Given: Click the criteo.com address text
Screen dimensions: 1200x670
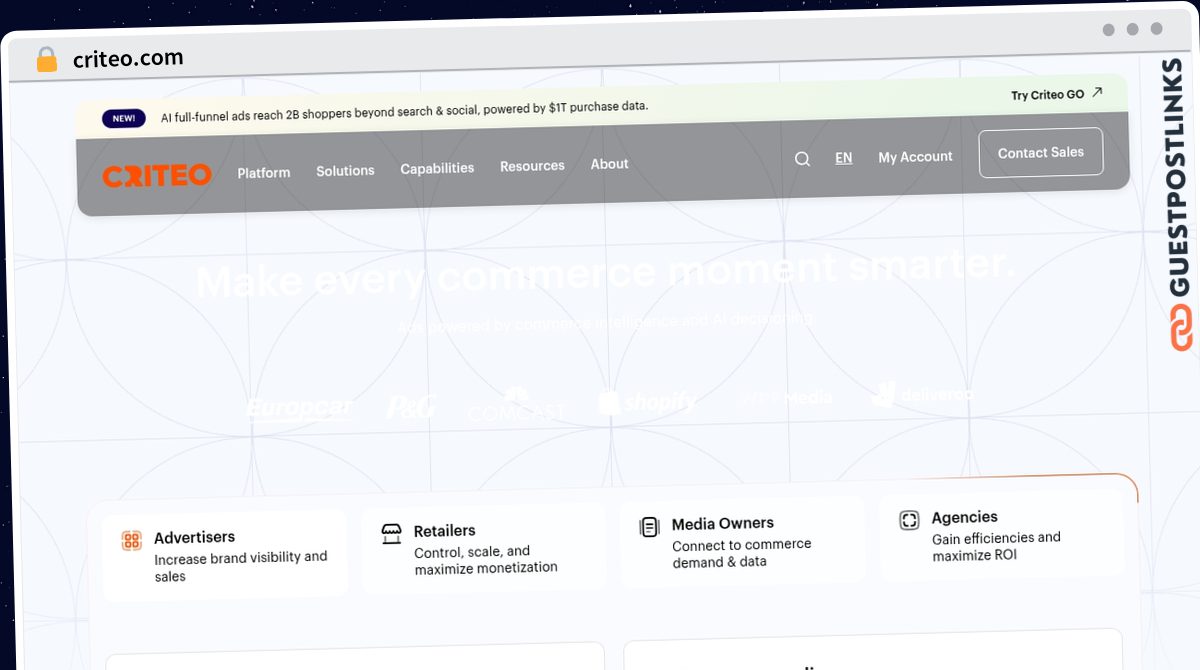Looking at the screenshot, I should (x=128, y=59).
